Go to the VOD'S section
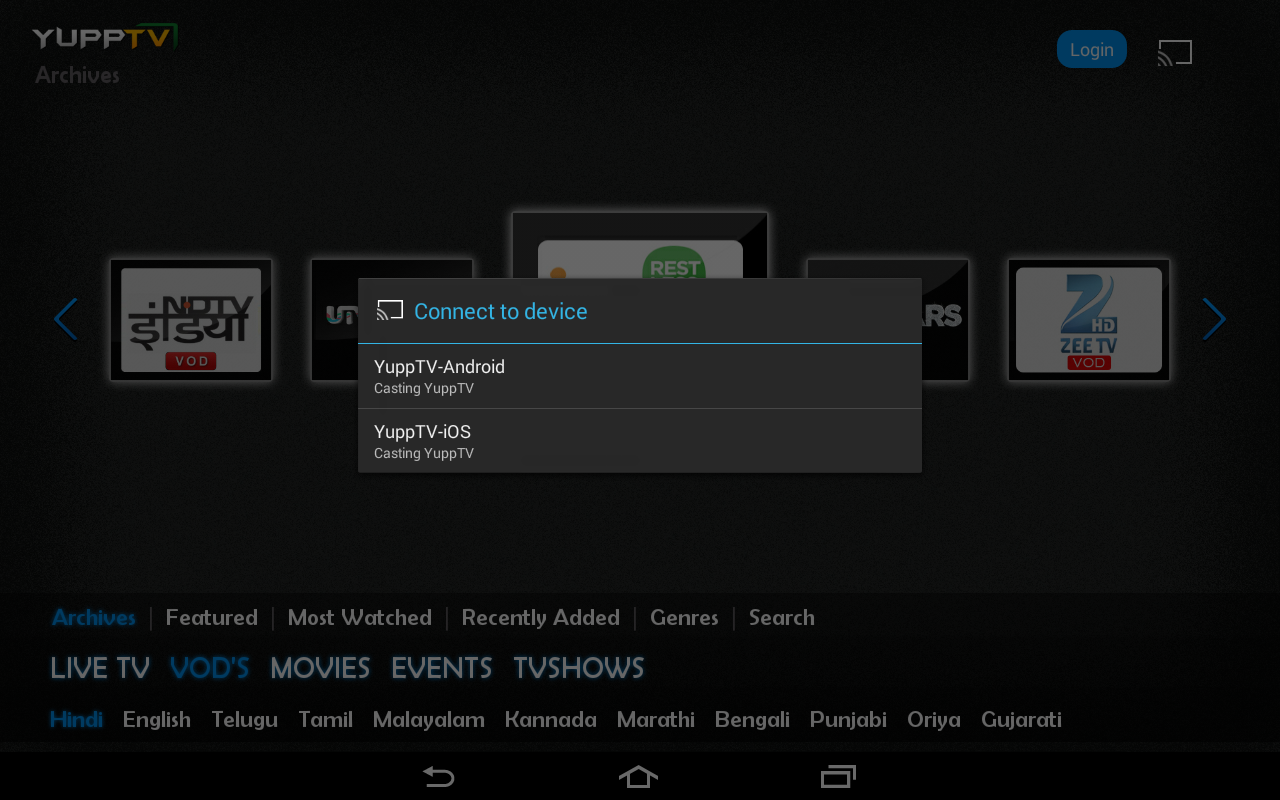1280x800 pixels. pyautogui.click(x=210, y=668)
